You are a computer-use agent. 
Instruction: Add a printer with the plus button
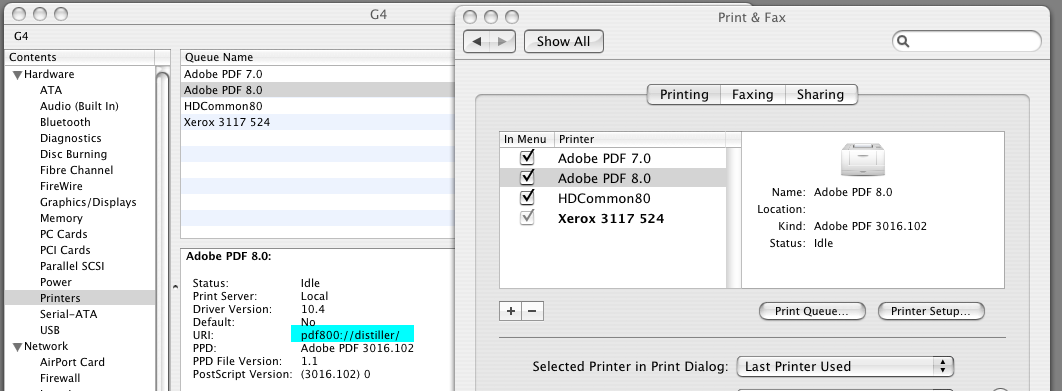pos(511,311)
